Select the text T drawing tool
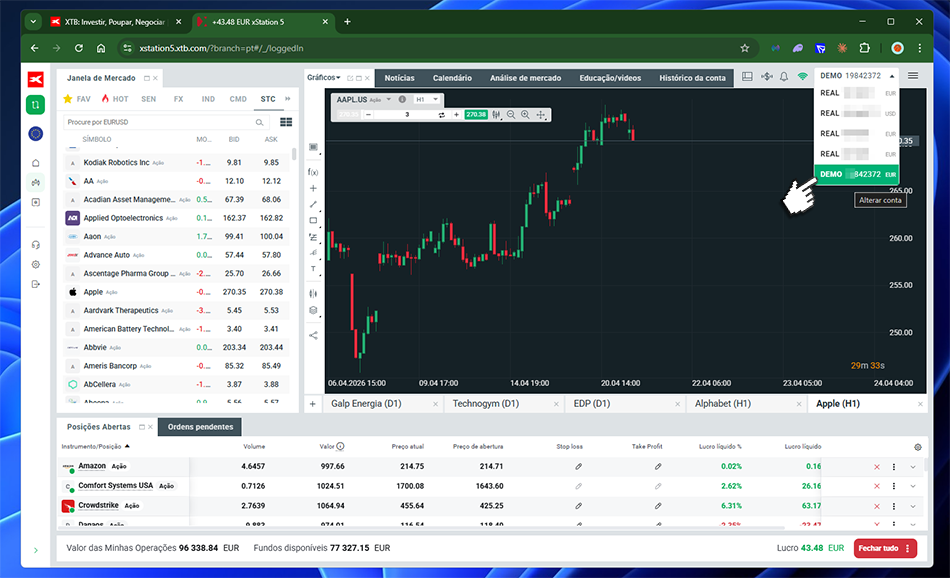The image size is (950, 578). 313,269
